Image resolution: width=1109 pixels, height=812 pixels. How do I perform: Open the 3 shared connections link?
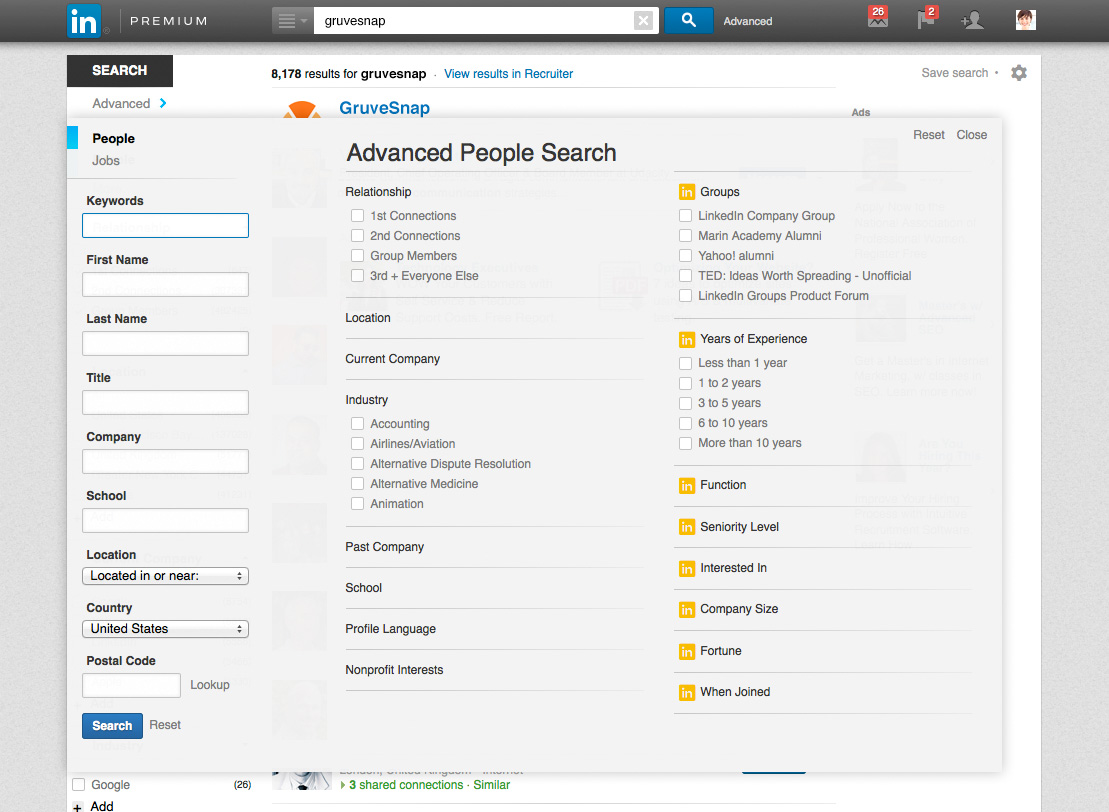pos(406,785)
